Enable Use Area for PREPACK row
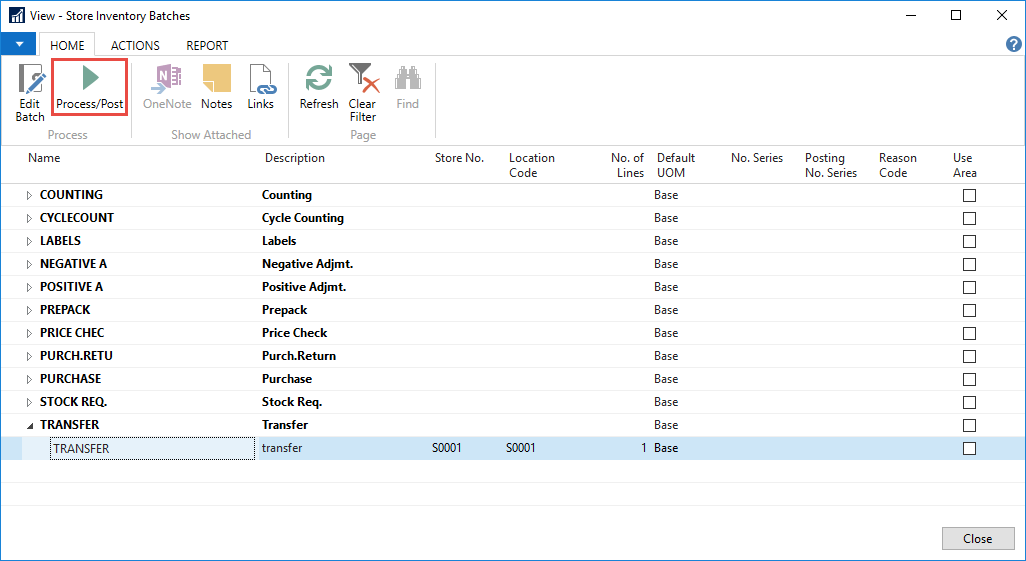Screen dimensions: 1026x561 968,311
